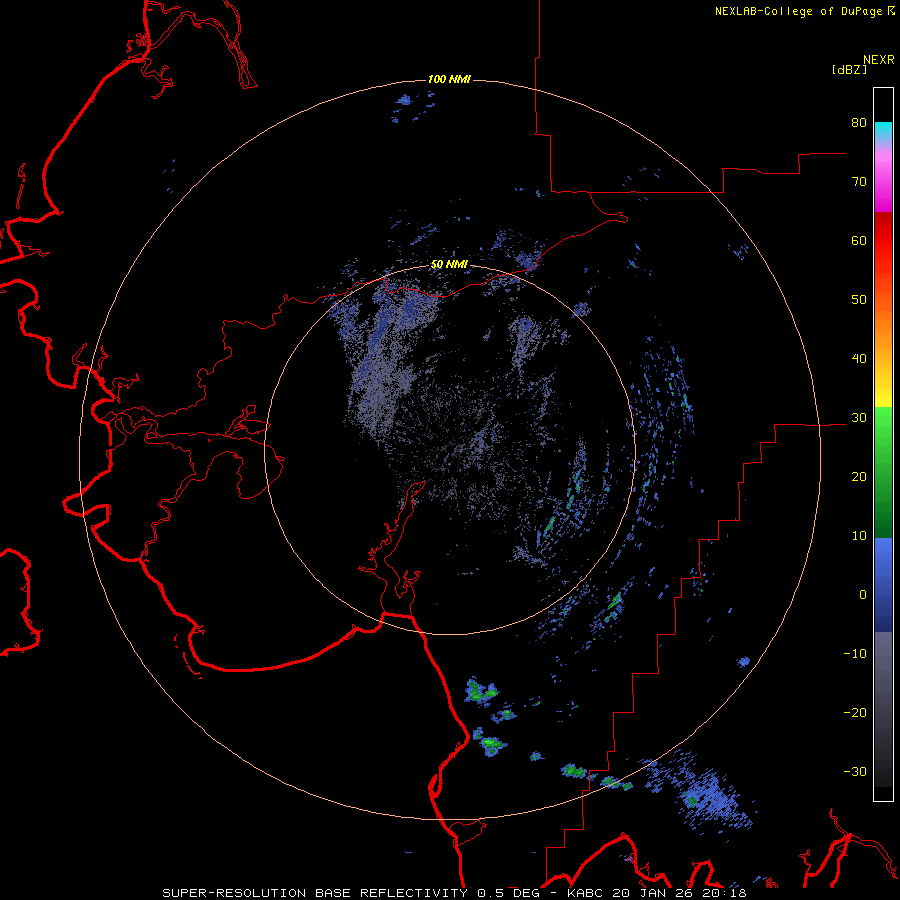This screenshot has height=900, width=900.
Task: Click the red band of the color bar
Action: (x=883, y=241)
